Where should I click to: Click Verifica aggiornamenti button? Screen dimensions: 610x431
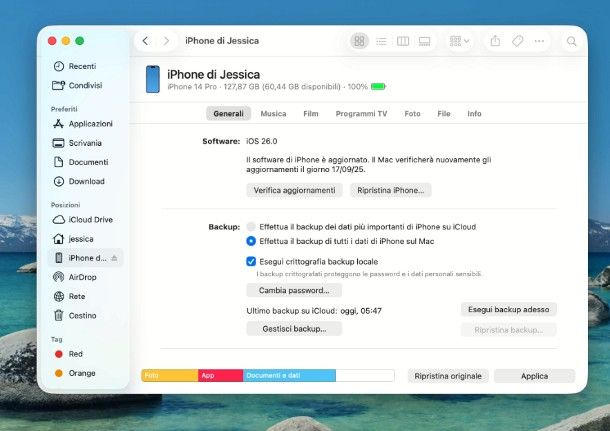[294, 190]
